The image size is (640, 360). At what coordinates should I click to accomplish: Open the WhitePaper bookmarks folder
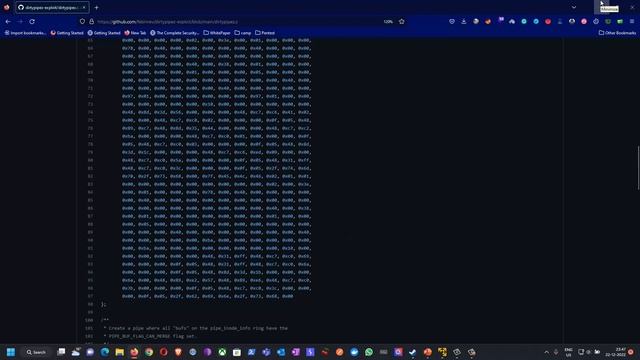(217, 33)
